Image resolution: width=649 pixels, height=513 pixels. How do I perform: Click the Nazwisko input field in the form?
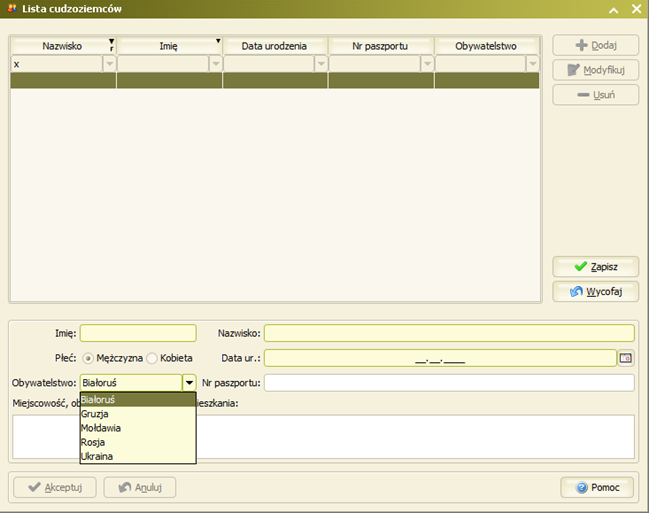coord(449,333)
